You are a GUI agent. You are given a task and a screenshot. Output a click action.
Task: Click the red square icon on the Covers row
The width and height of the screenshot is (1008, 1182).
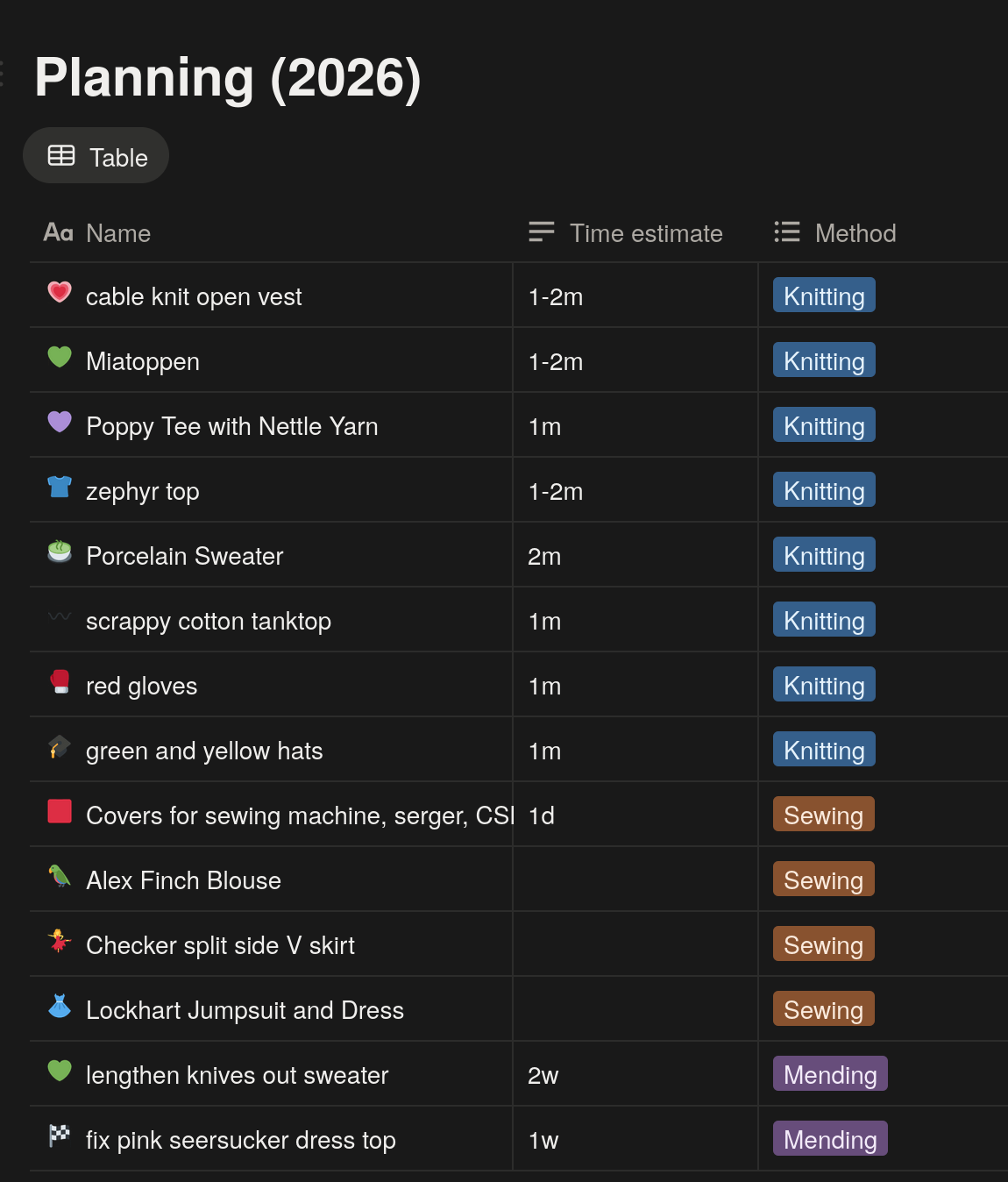point(58,813)
